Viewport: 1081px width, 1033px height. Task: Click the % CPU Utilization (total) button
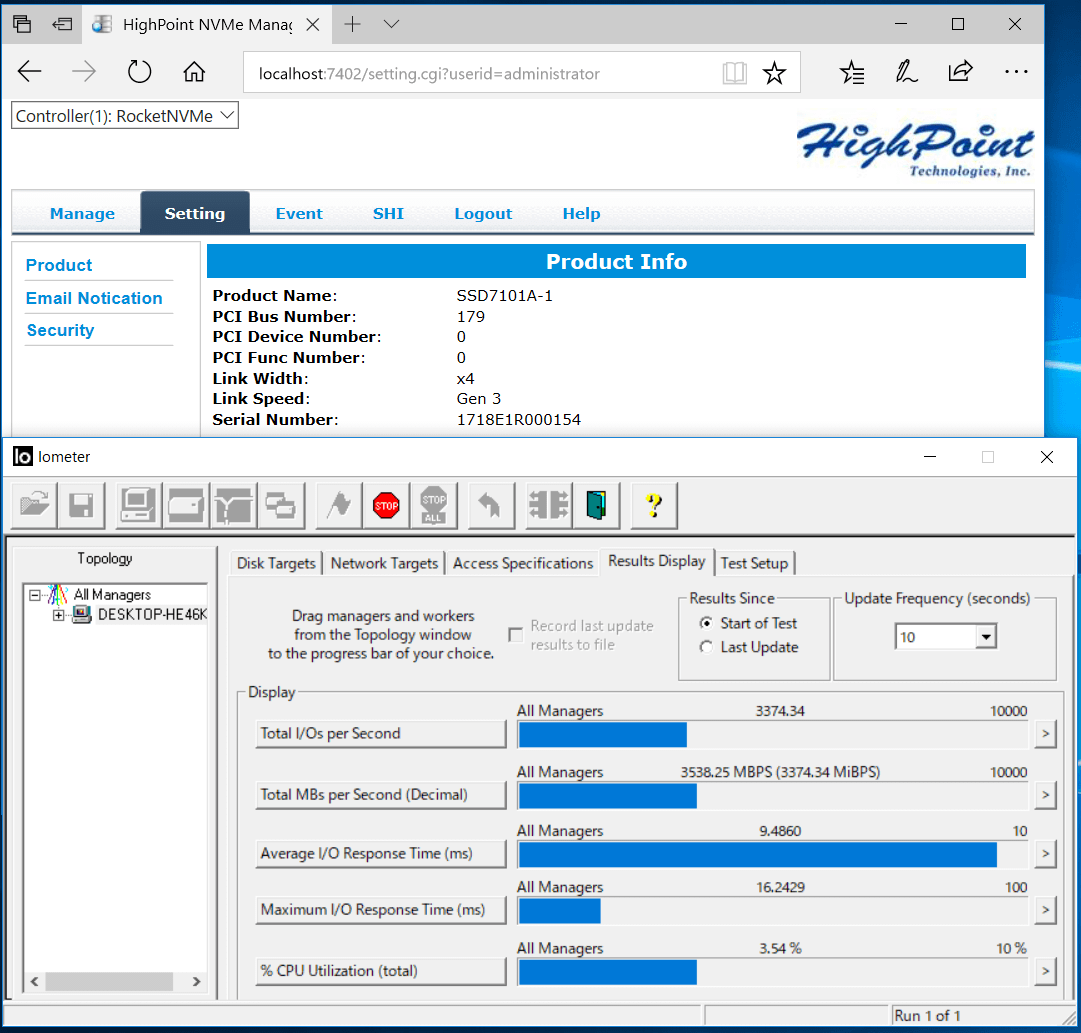coord(381,972)
